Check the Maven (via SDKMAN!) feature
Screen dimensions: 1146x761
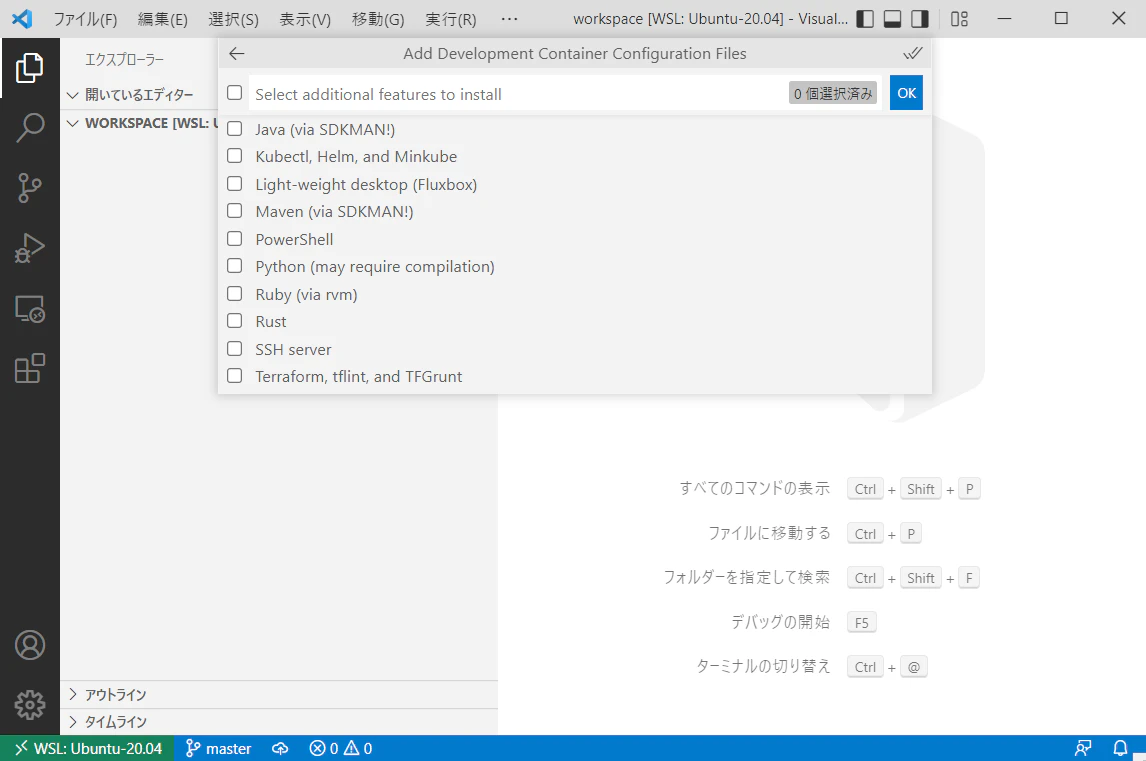235,211
